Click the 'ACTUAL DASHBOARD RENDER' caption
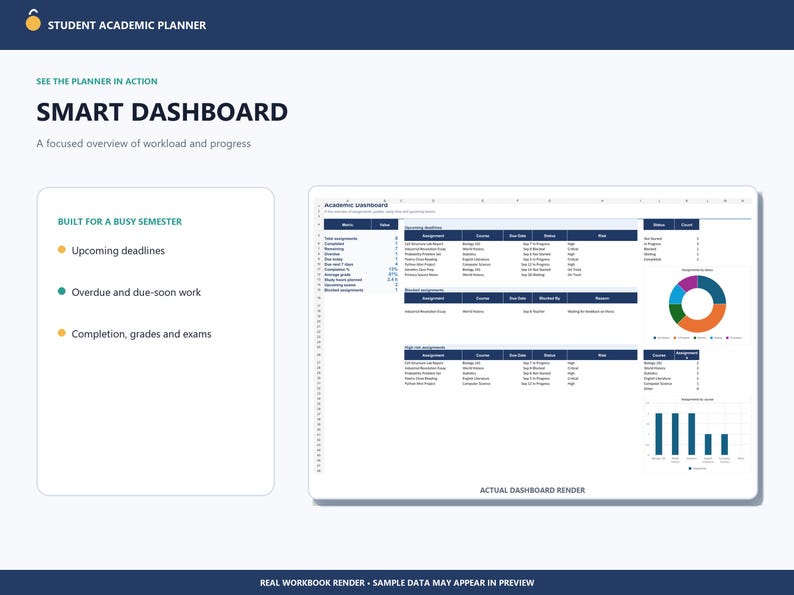Viewport: 794px width, 595px height. click(x=532, y=490)
